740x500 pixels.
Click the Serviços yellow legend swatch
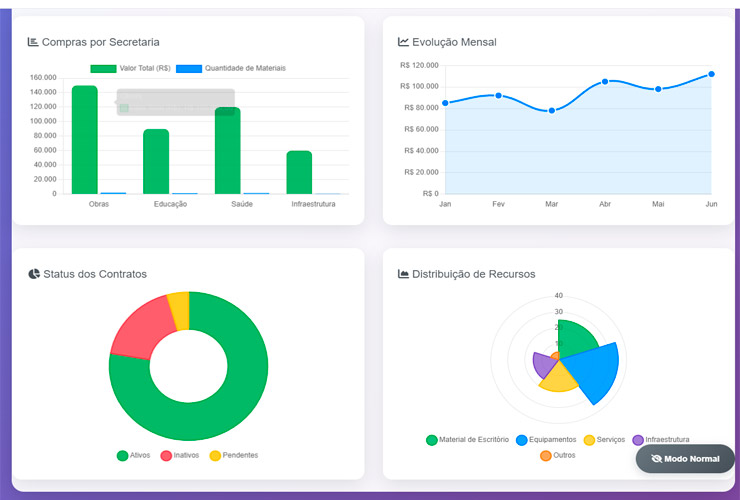590,440
